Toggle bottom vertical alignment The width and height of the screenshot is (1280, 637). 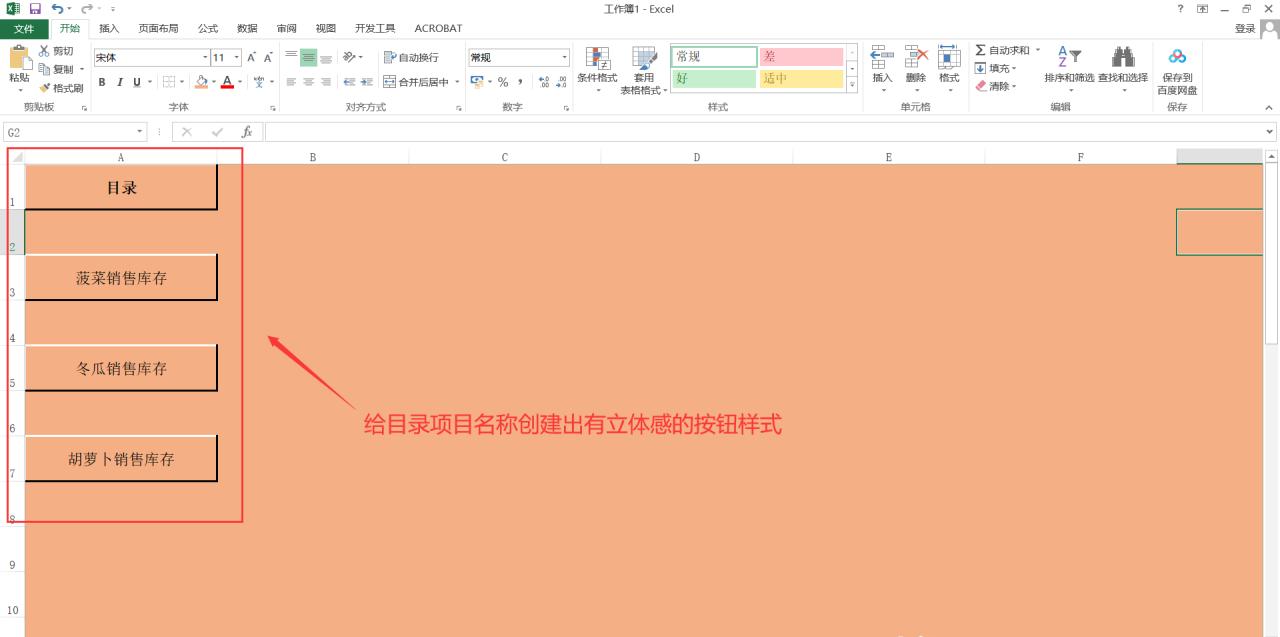(x=326, y=58)
